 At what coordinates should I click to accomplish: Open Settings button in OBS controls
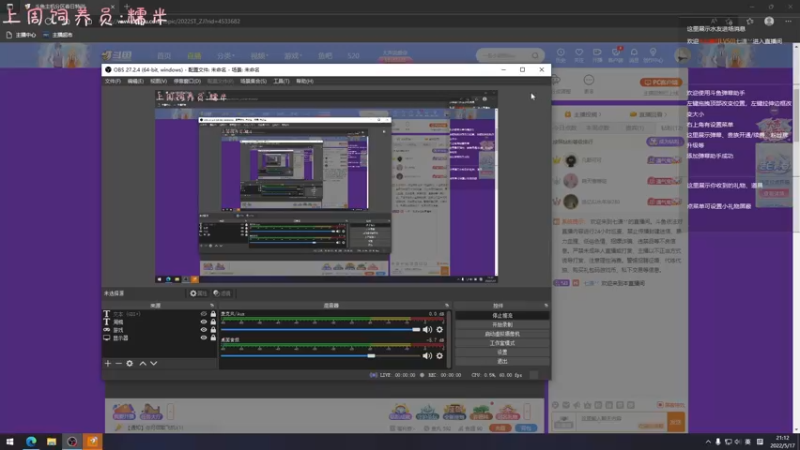(x=502, y=352)
